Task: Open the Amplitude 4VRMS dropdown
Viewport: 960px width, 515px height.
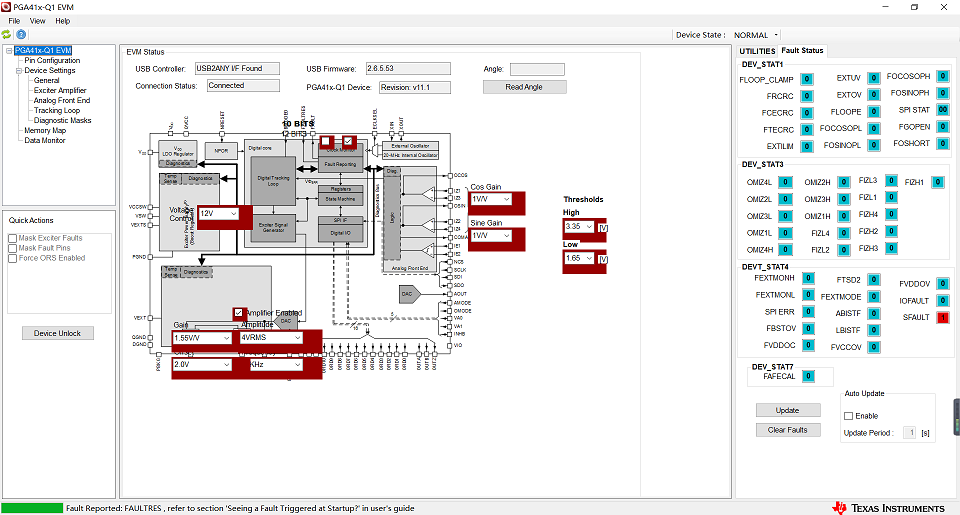Action: (x=272, y=337)
